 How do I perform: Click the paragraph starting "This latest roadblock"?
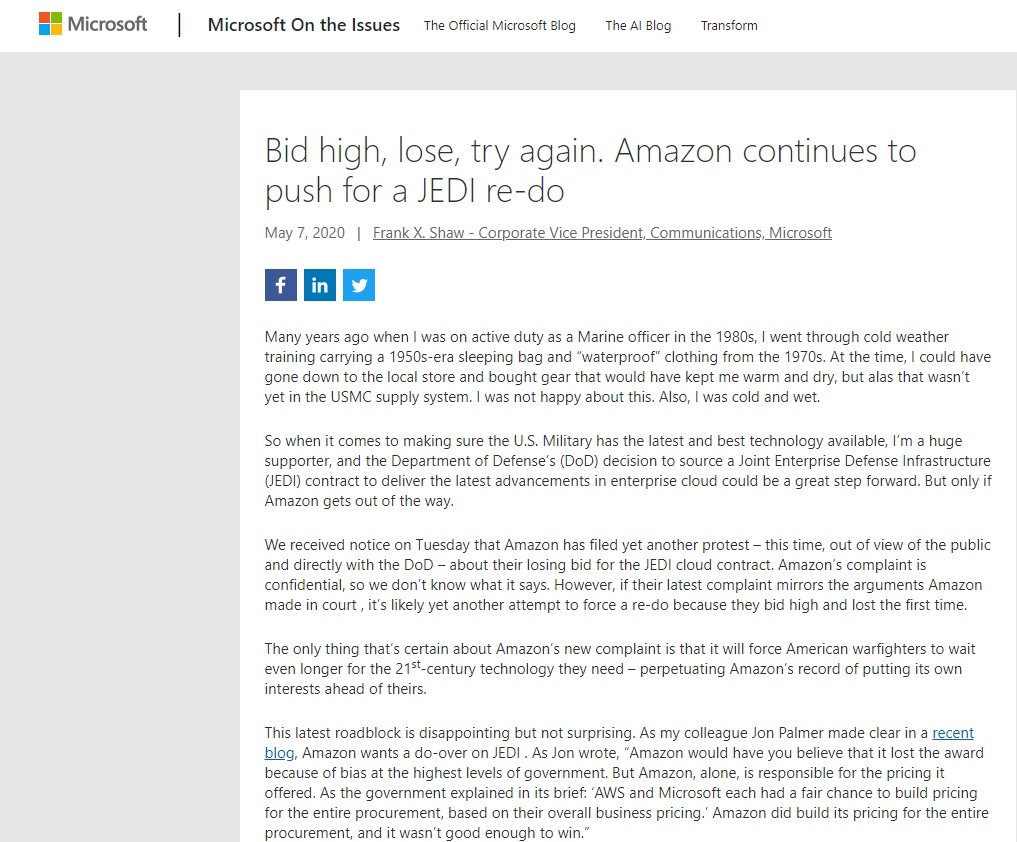(620, 783)
